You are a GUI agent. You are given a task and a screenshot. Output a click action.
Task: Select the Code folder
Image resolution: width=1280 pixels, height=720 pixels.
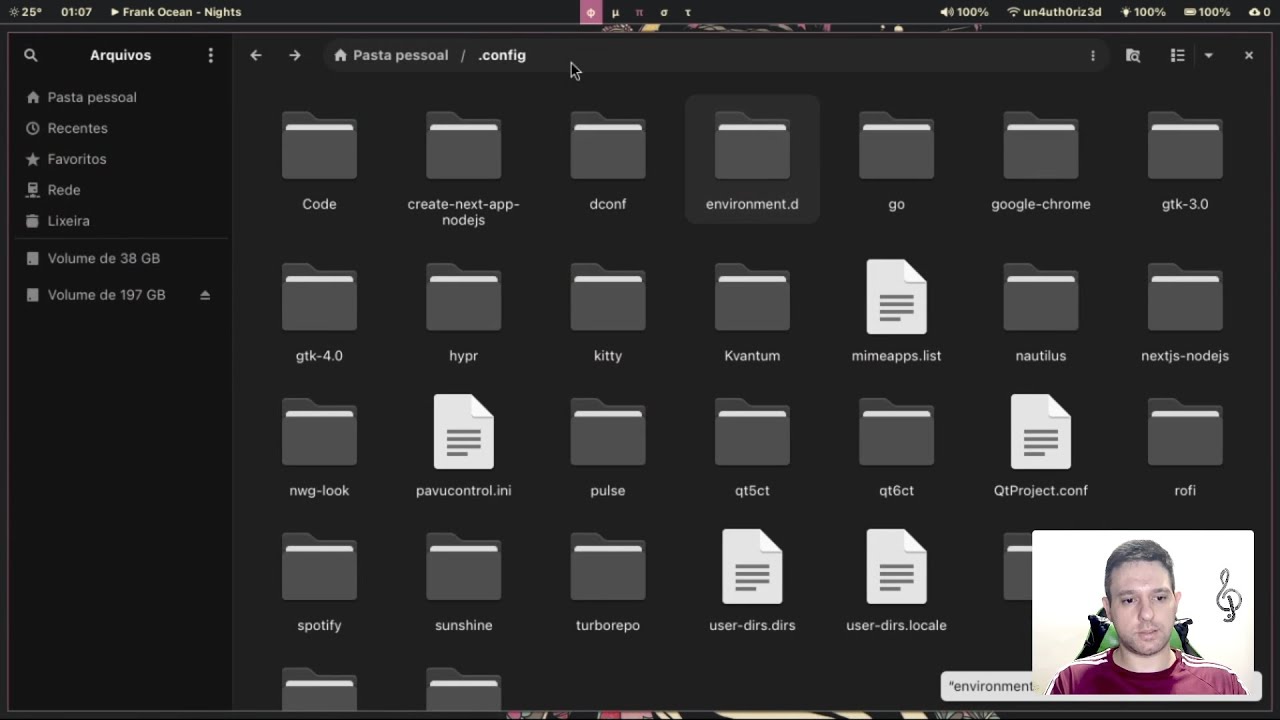(x=319, y=160)
